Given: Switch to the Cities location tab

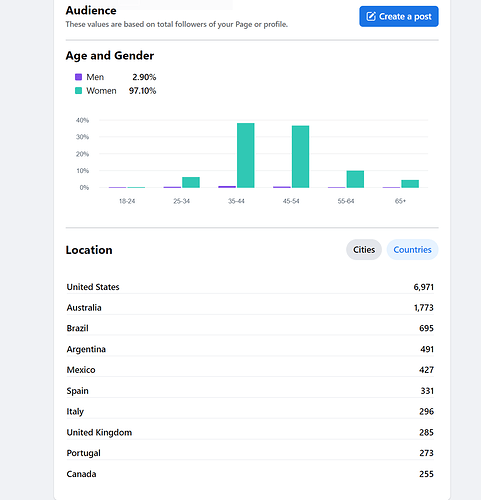Looking at the screenshot, I should (364, 250).
